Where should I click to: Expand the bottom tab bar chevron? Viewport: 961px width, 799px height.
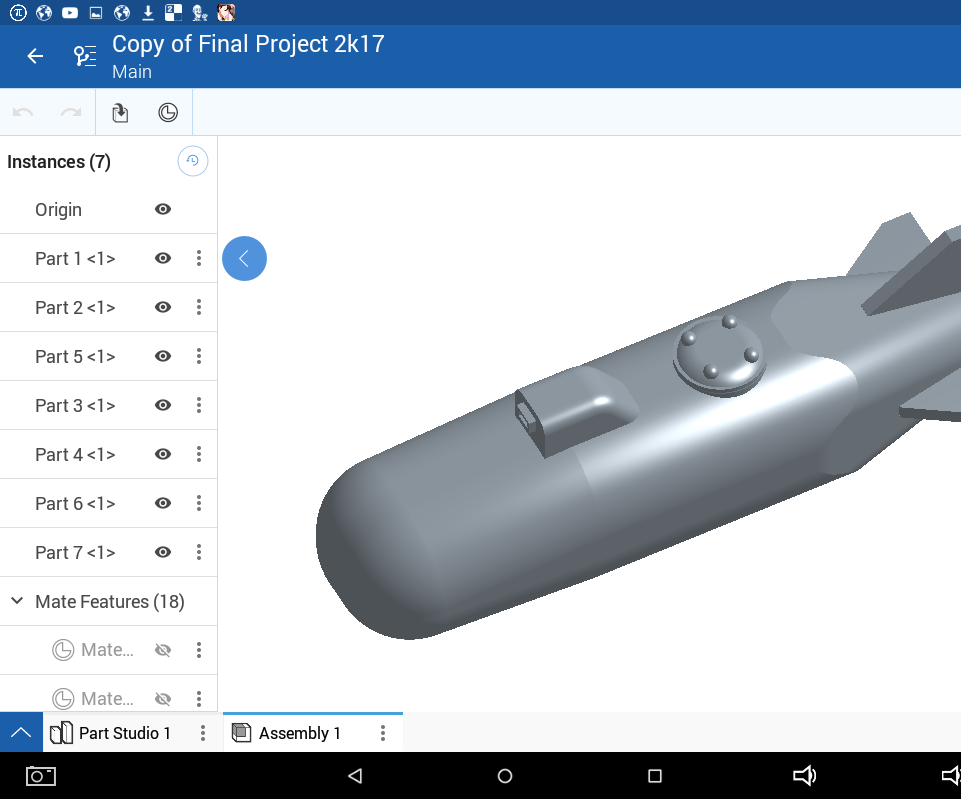click(20, 732)
